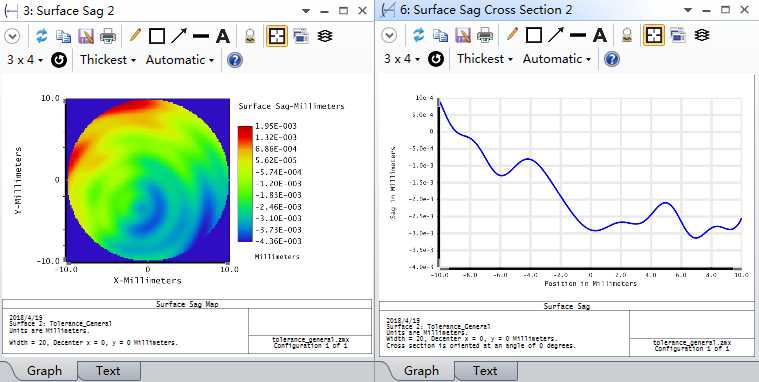The height and width of the screenshot is (382, 759).
Task: Switch to Text tab in Surface Sag 2
Action: (x=108, y=371)
